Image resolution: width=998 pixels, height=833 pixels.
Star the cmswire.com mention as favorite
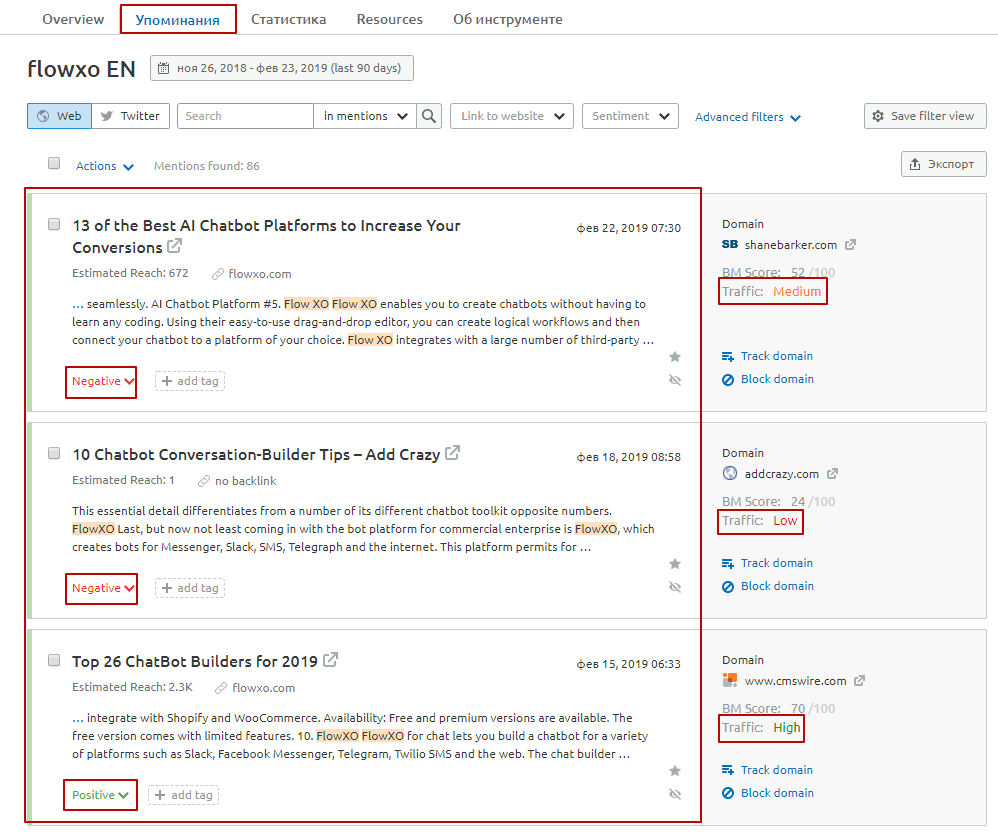coord(675,771)
